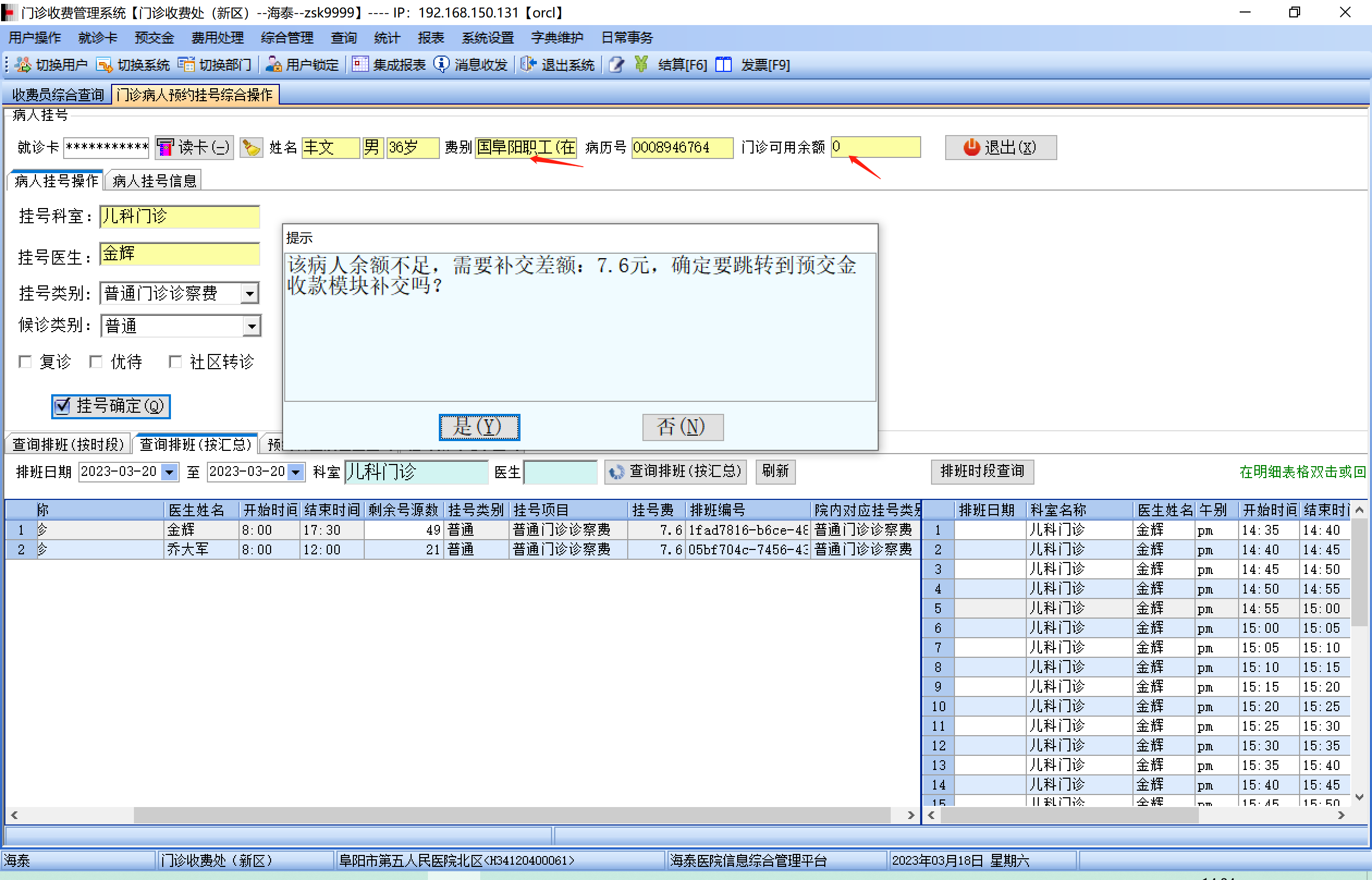Enable the 优待 checkbox

96,362
